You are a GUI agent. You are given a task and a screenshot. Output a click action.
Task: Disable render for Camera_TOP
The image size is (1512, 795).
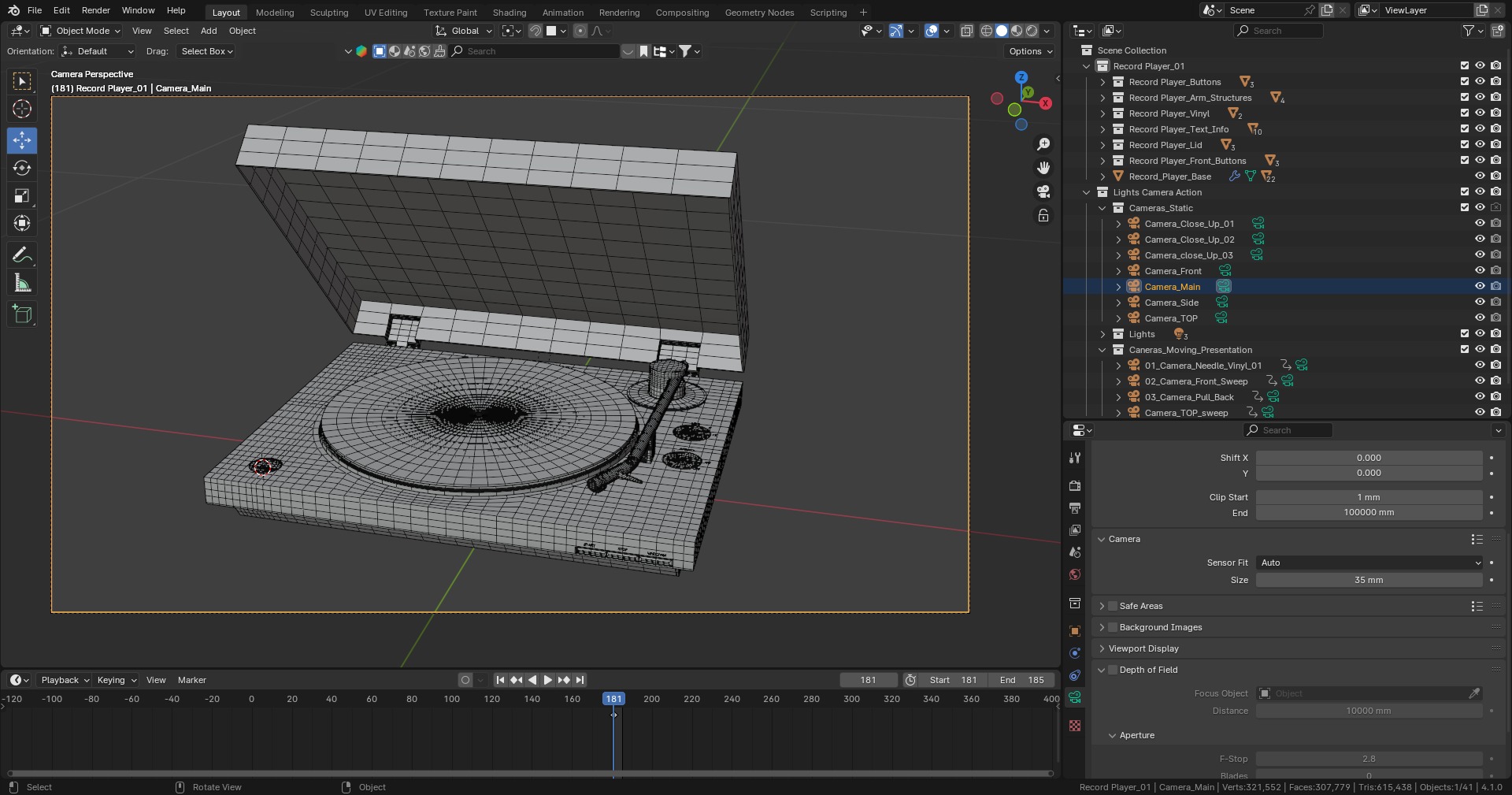1495,318
